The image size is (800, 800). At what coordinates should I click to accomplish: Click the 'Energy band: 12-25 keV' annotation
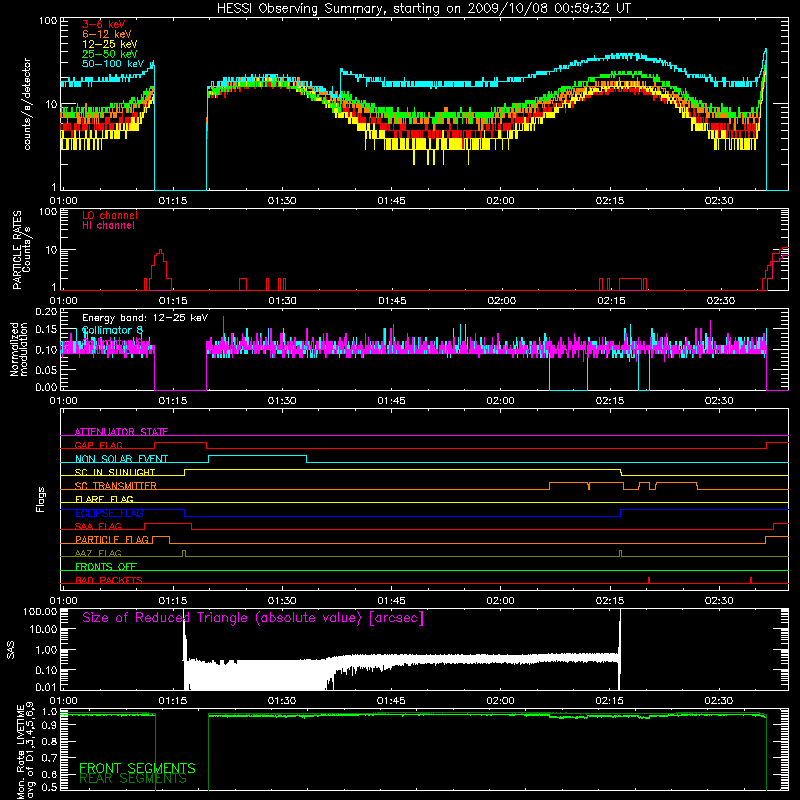[x=145, y=318]
